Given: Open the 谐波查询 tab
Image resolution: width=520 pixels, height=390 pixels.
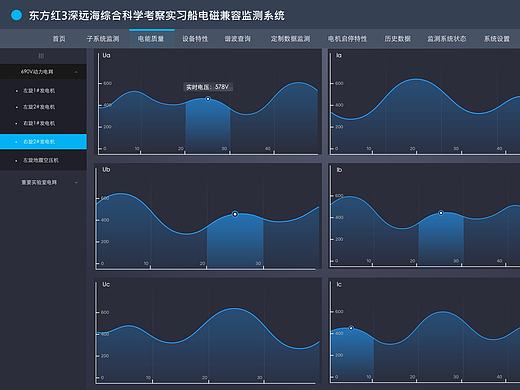Looking at the screenshot, I should [238, 39].
